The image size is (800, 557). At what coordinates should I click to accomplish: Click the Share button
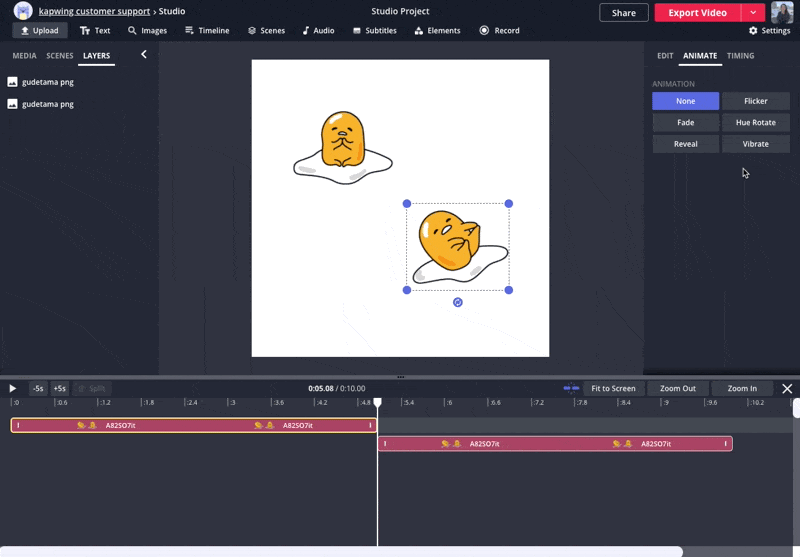pos(623,13)
